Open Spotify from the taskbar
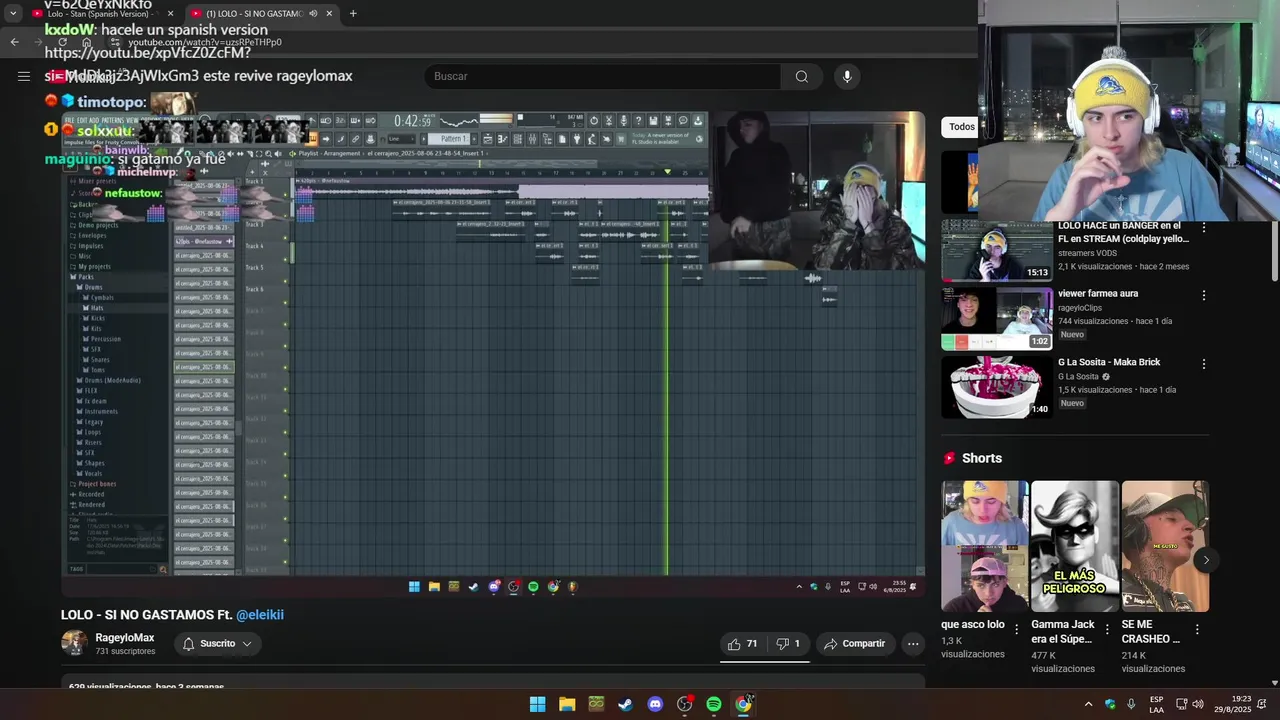 click(714, 704)
